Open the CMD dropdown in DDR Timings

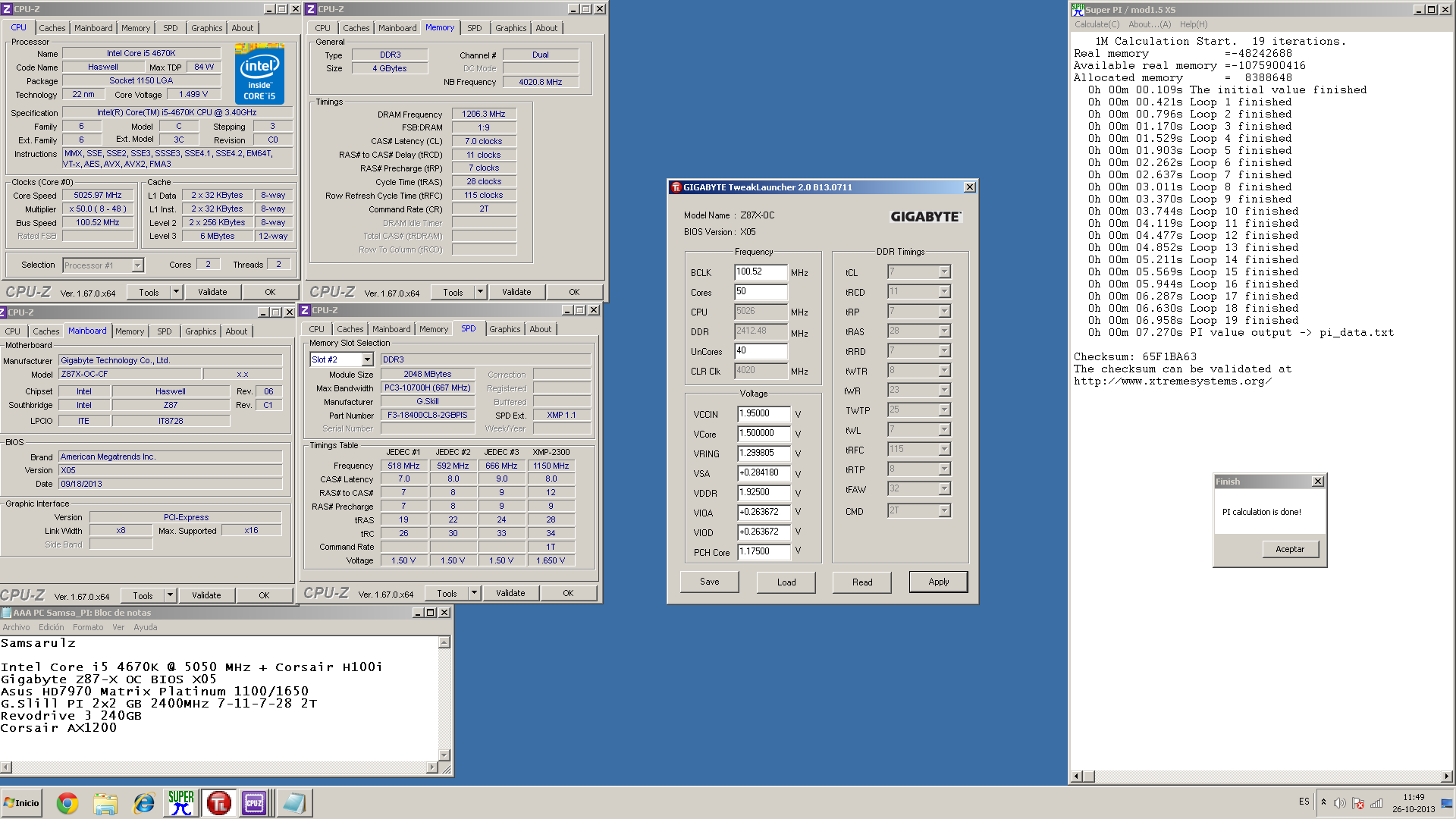pyautogui.click(x=944, y=511)
